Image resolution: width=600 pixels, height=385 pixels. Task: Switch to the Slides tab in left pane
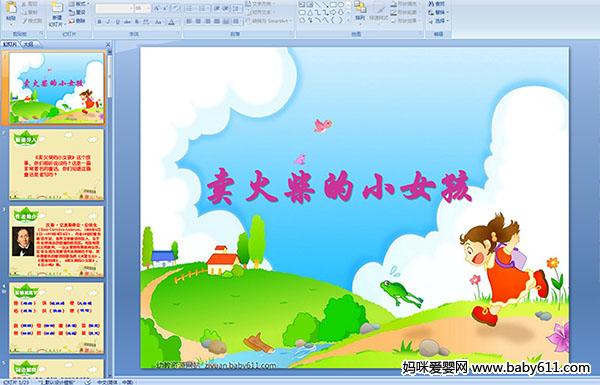[10, 44]
